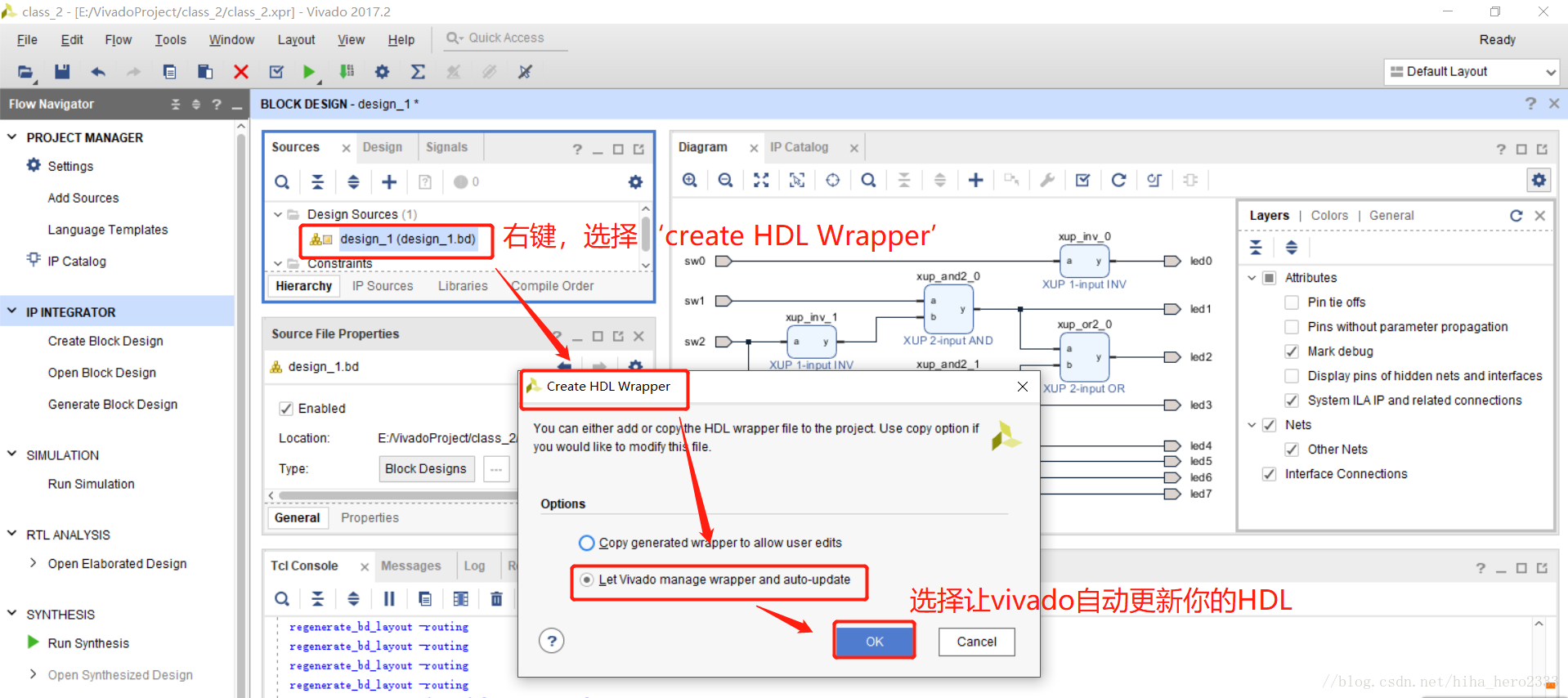Open the main toolbar Open Project icon
Viewport: 1568px width, 698px height.
[26, 72]
